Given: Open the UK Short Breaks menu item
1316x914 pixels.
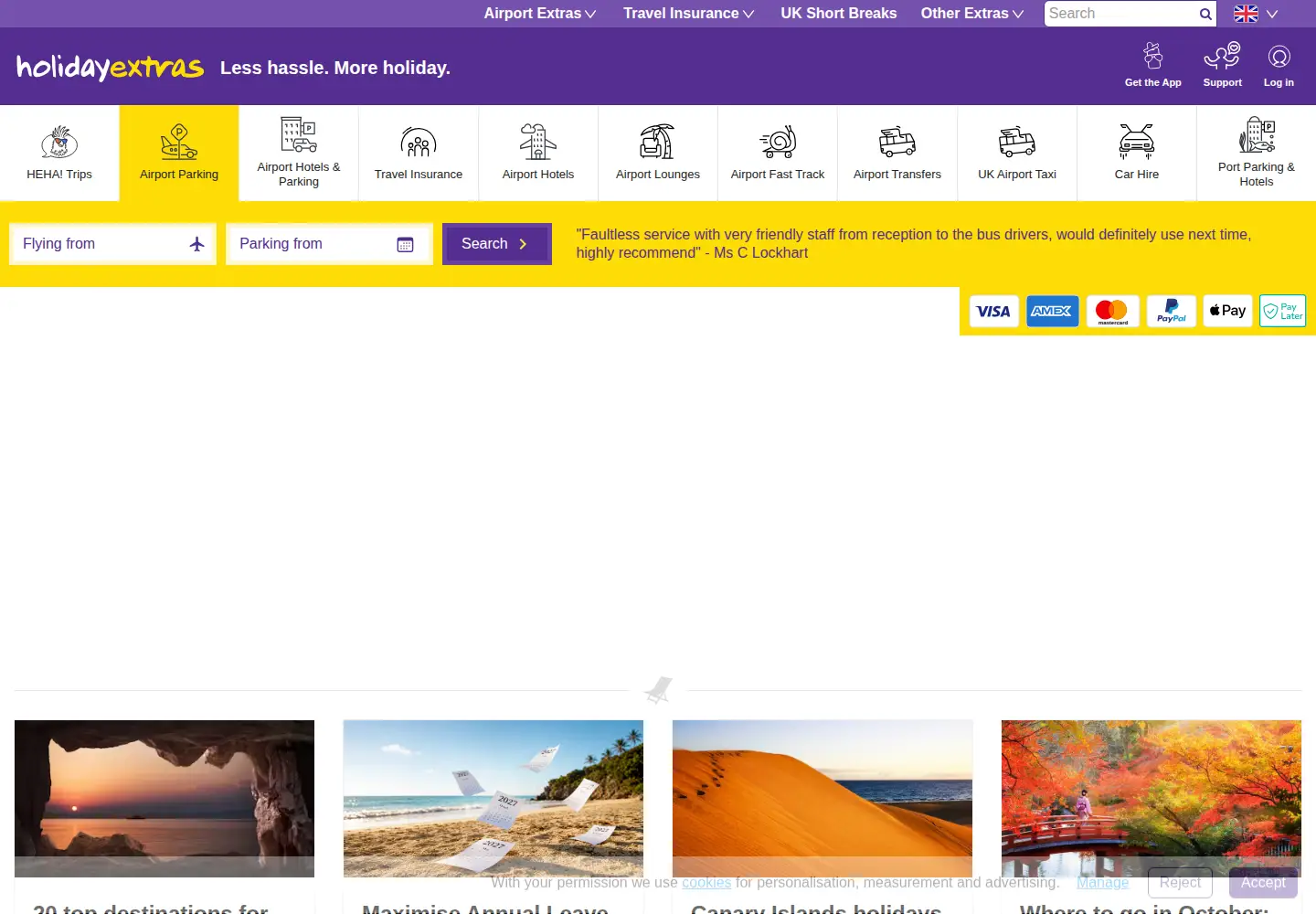Looking at the screenshot, I should coord(839,14).
